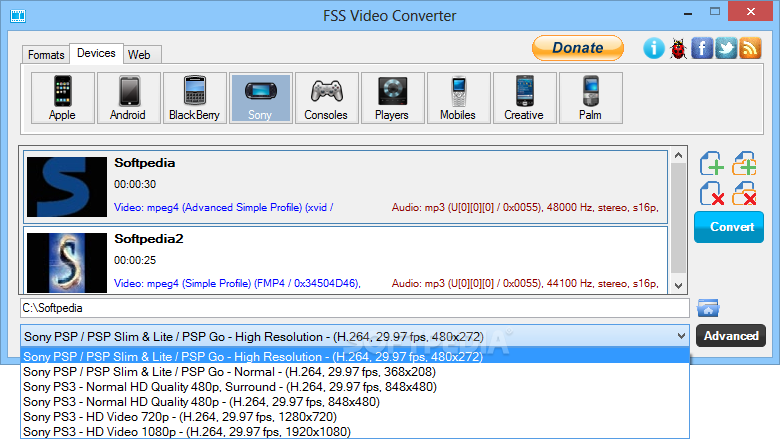Minimize the FSS Video Converter window

[x=688, y=13]
